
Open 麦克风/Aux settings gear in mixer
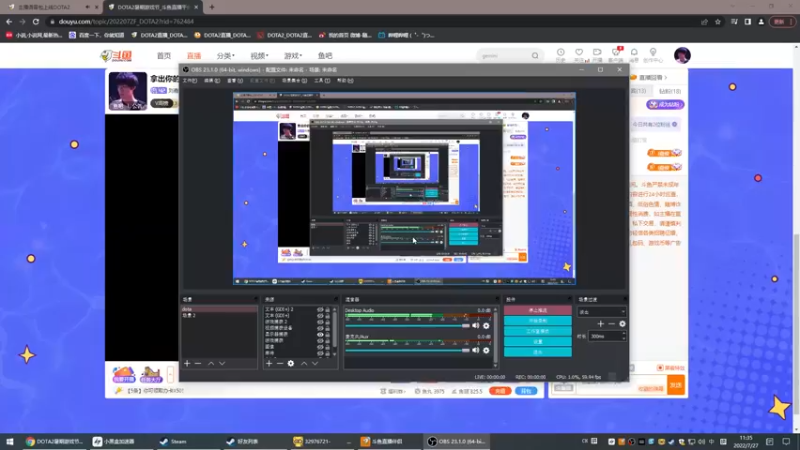pyautogui.click(x=486, y=350)
